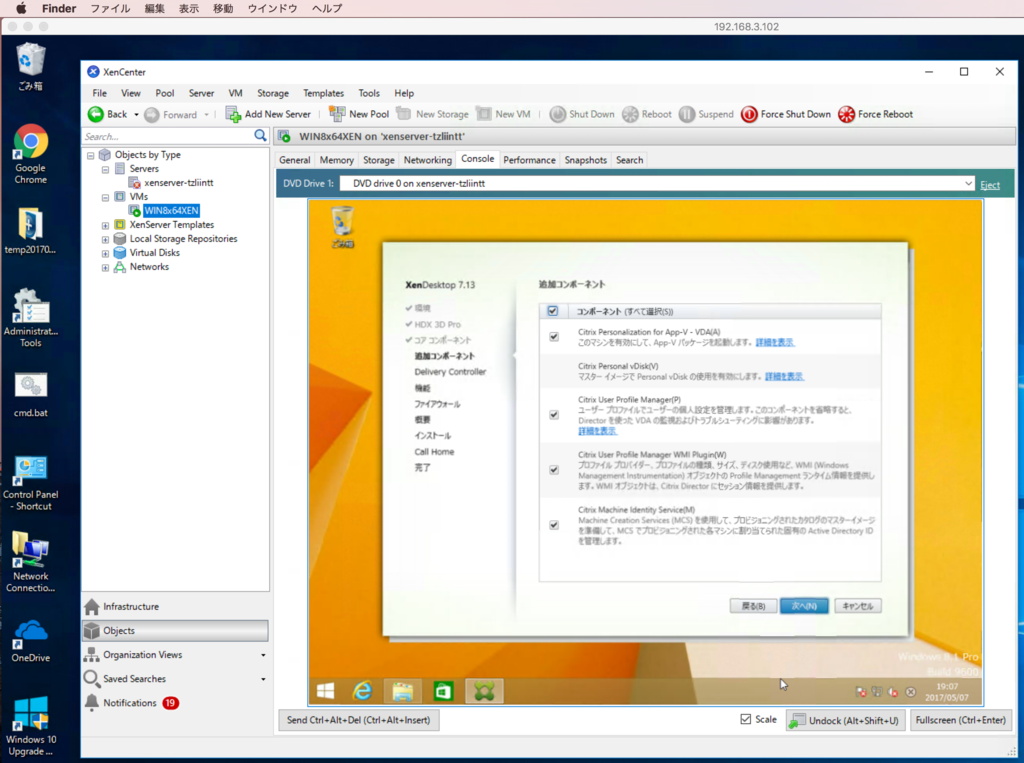Click the search magnifier icon in XenCenter
Viewport: 1024px width, 763px height.
tap(260, 135)
